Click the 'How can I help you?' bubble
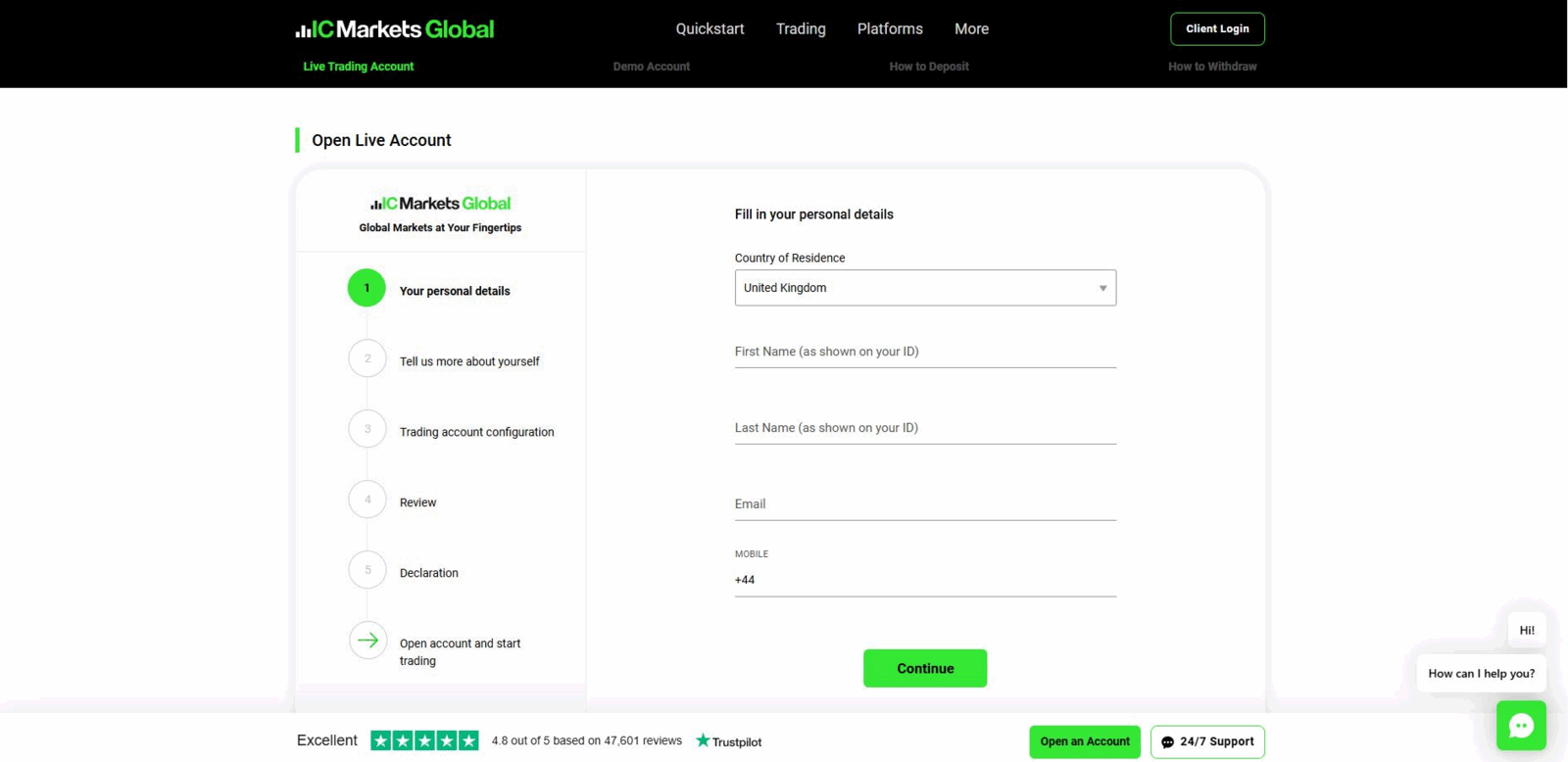Viewport: 1568px width, 762px height. coord(1481,673)
